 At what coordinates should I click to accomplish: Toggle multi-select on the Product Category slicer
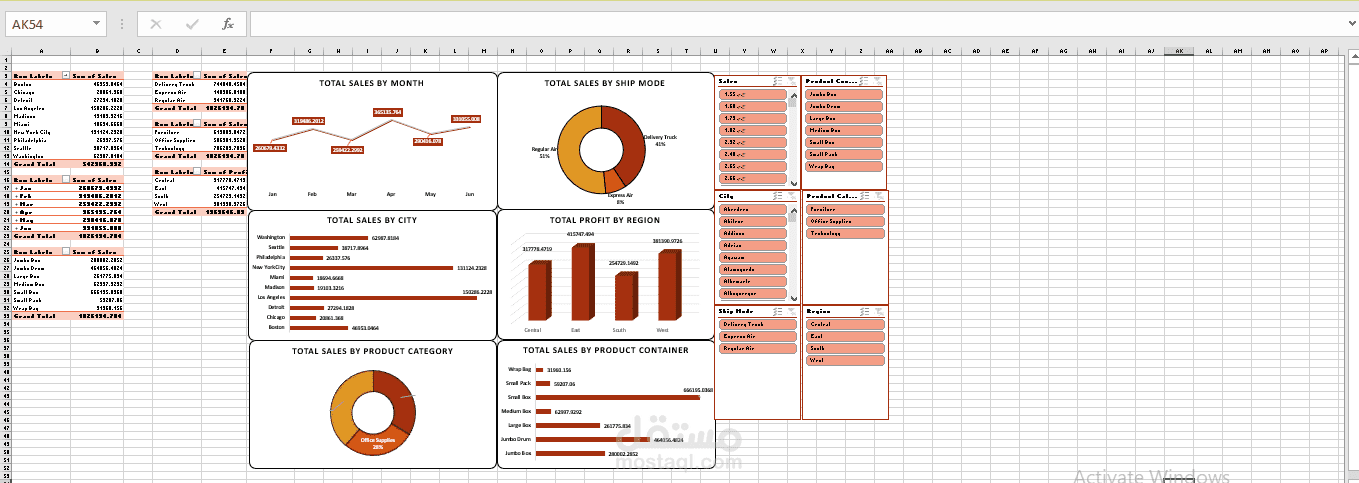[863, 196]
